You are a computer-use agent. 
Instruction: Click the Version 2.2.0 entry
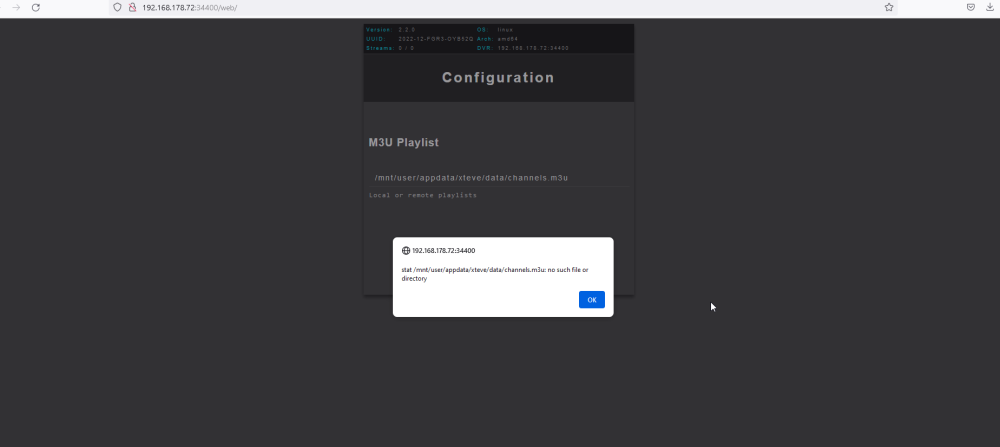pyautogui.click(x=391, y=30)
